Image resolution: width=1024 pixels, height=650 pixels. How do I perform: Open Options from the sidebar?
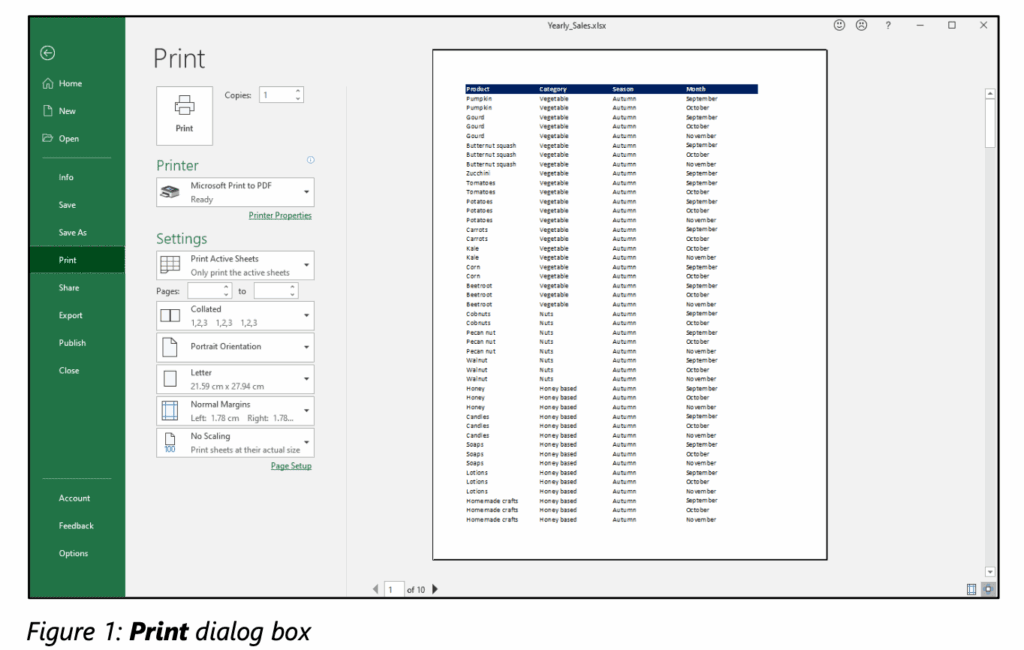point(71,553)
